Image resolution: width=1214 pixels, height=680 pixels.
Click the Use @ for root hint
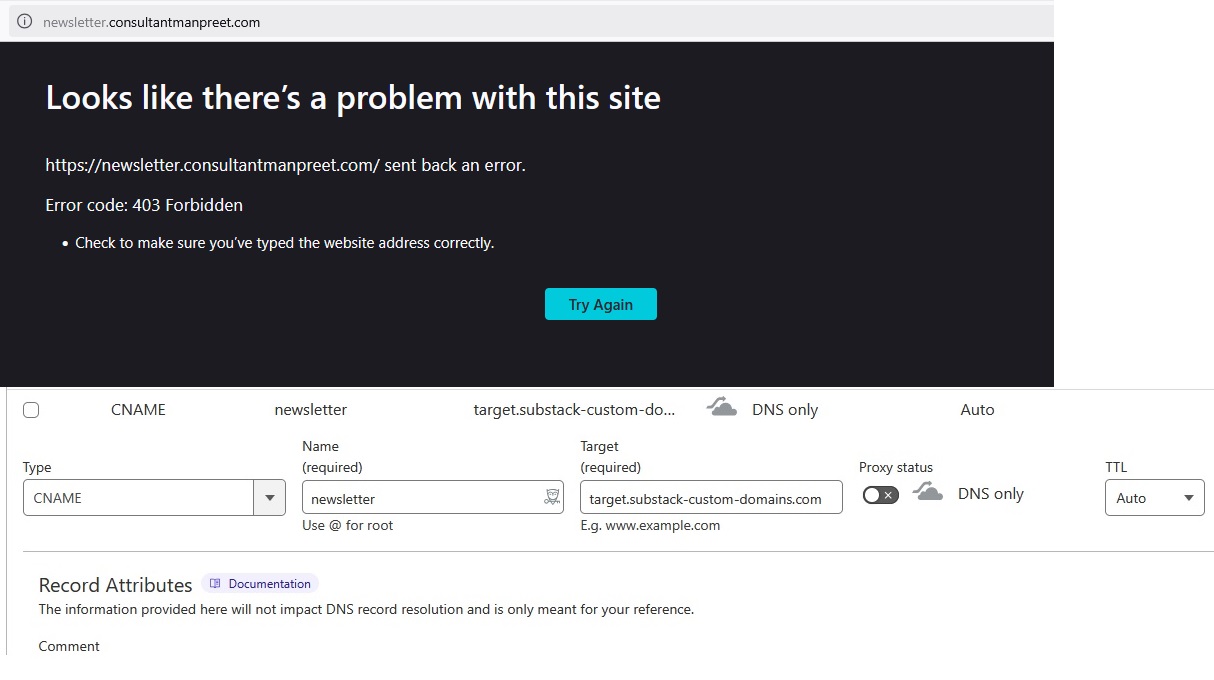pos(347,525)
